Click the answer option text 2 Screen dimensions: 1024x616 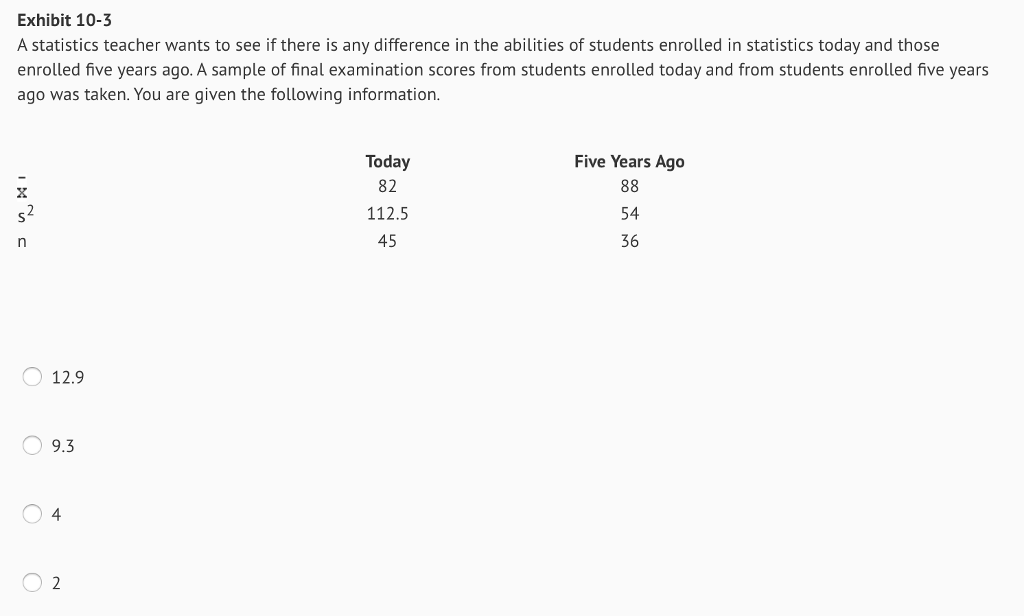57,582
